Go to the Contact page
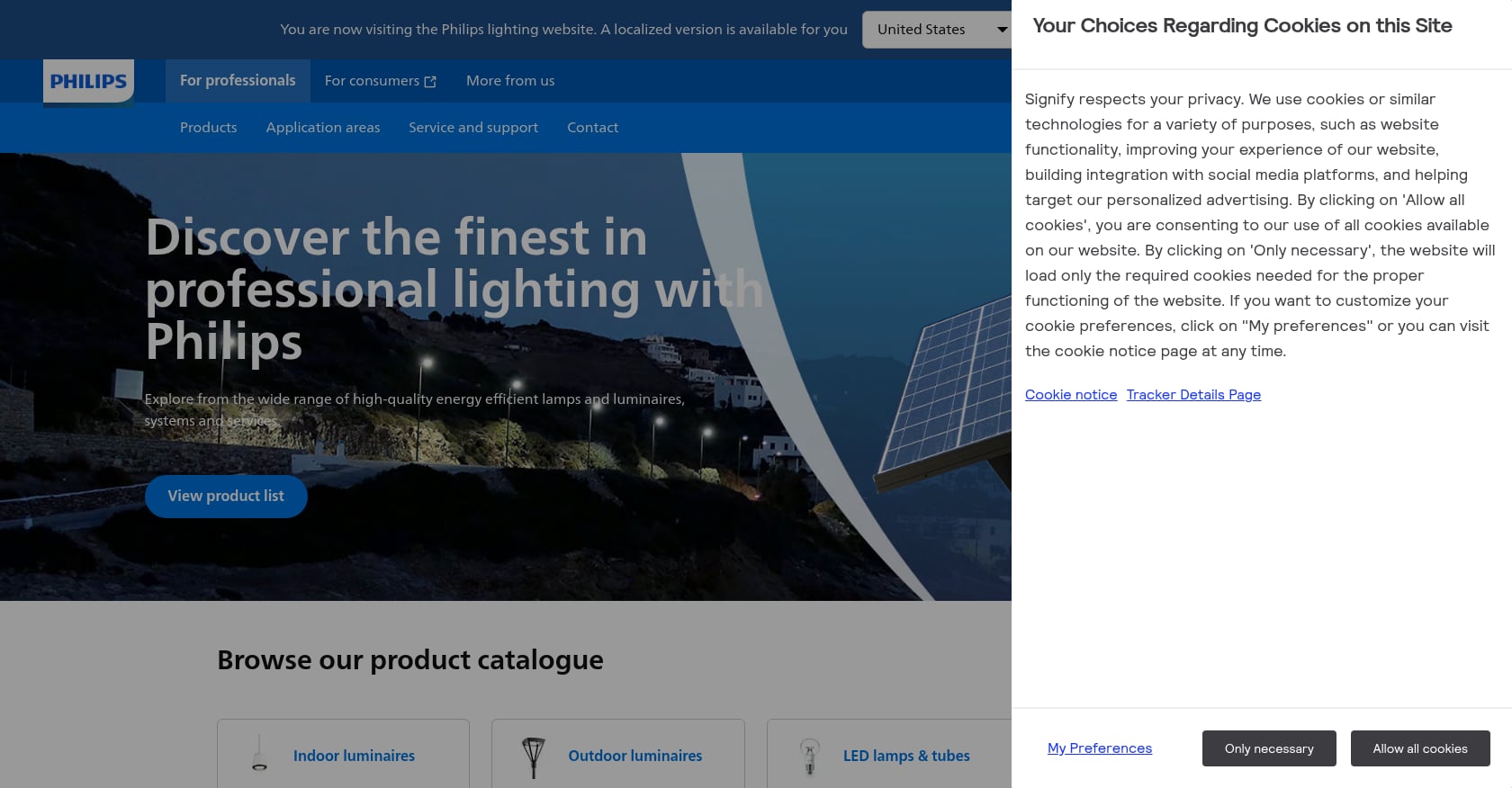Viewport: 1512px width, 788px height. click(592, 128)
